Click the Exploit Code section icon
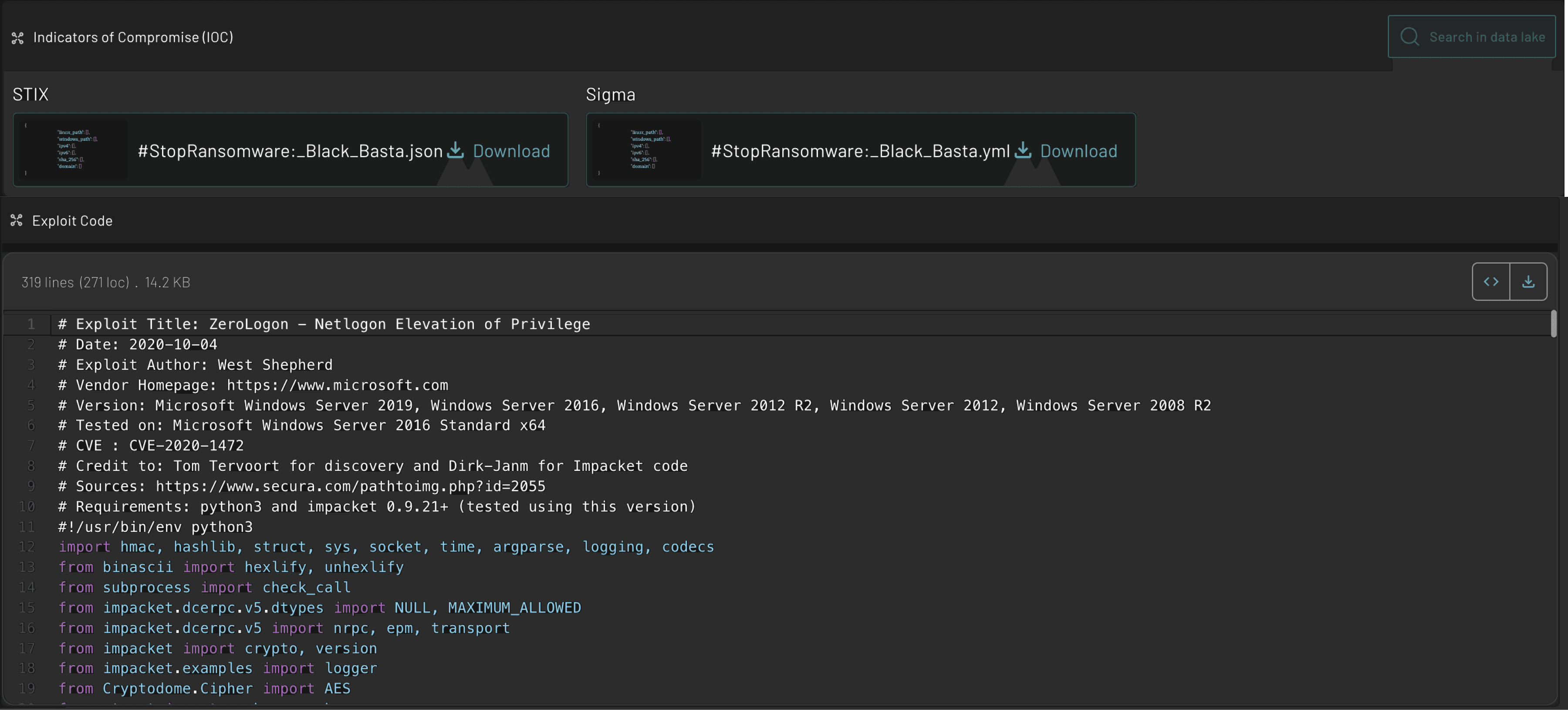This screenshot has height=710, width=1568. (x=17, y=220)
